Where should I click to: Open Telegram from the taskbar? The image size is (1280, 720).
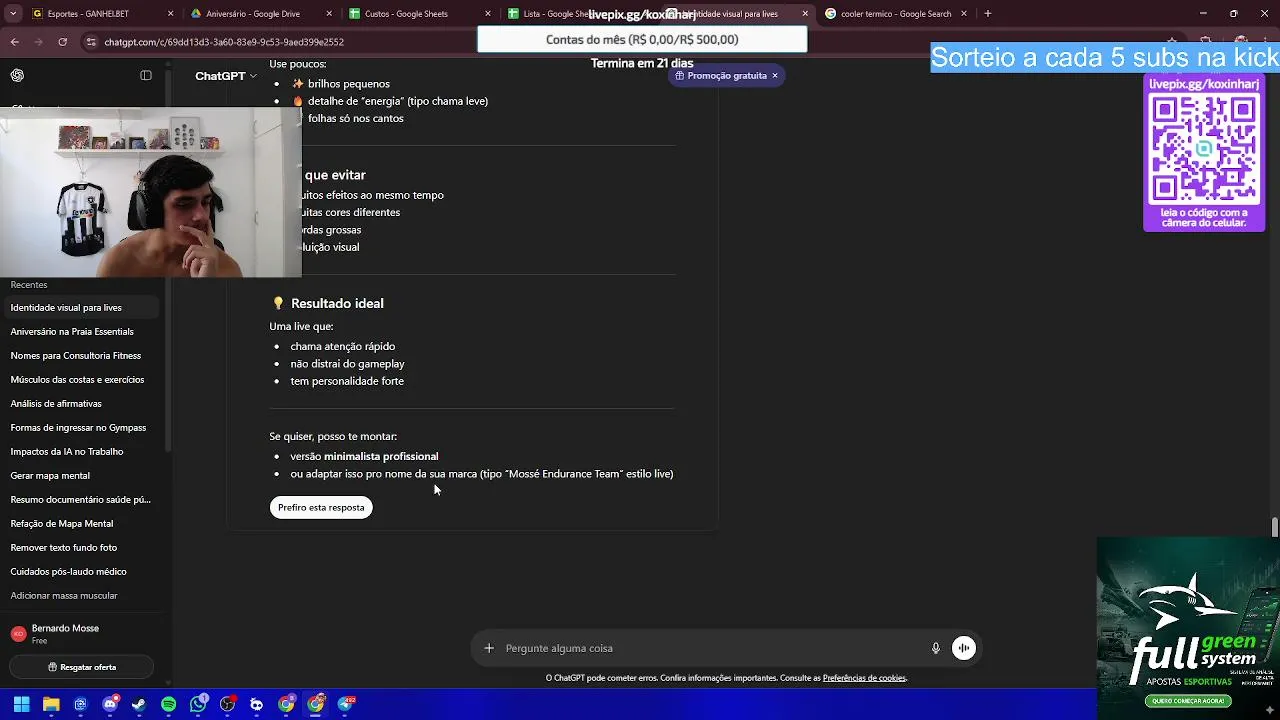[x=346, y=704]
